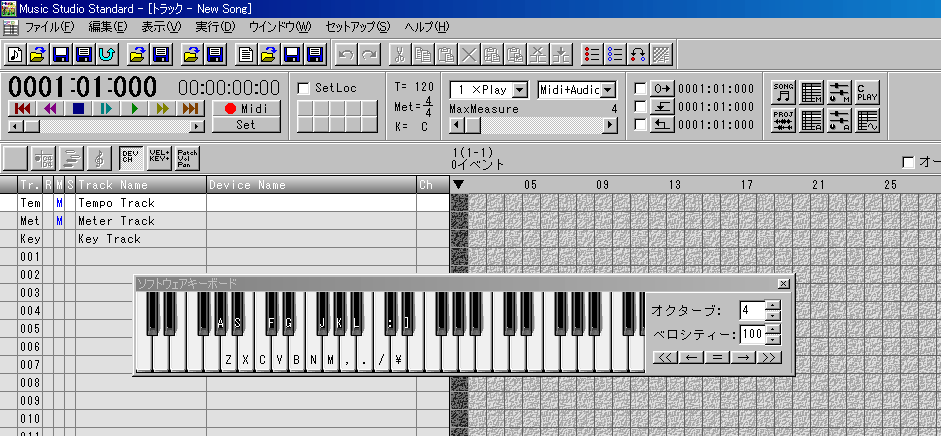Tick the checkbox beside the return arrow button
Image resolution: width=941 pixels, height=436 pixels.
641,125
